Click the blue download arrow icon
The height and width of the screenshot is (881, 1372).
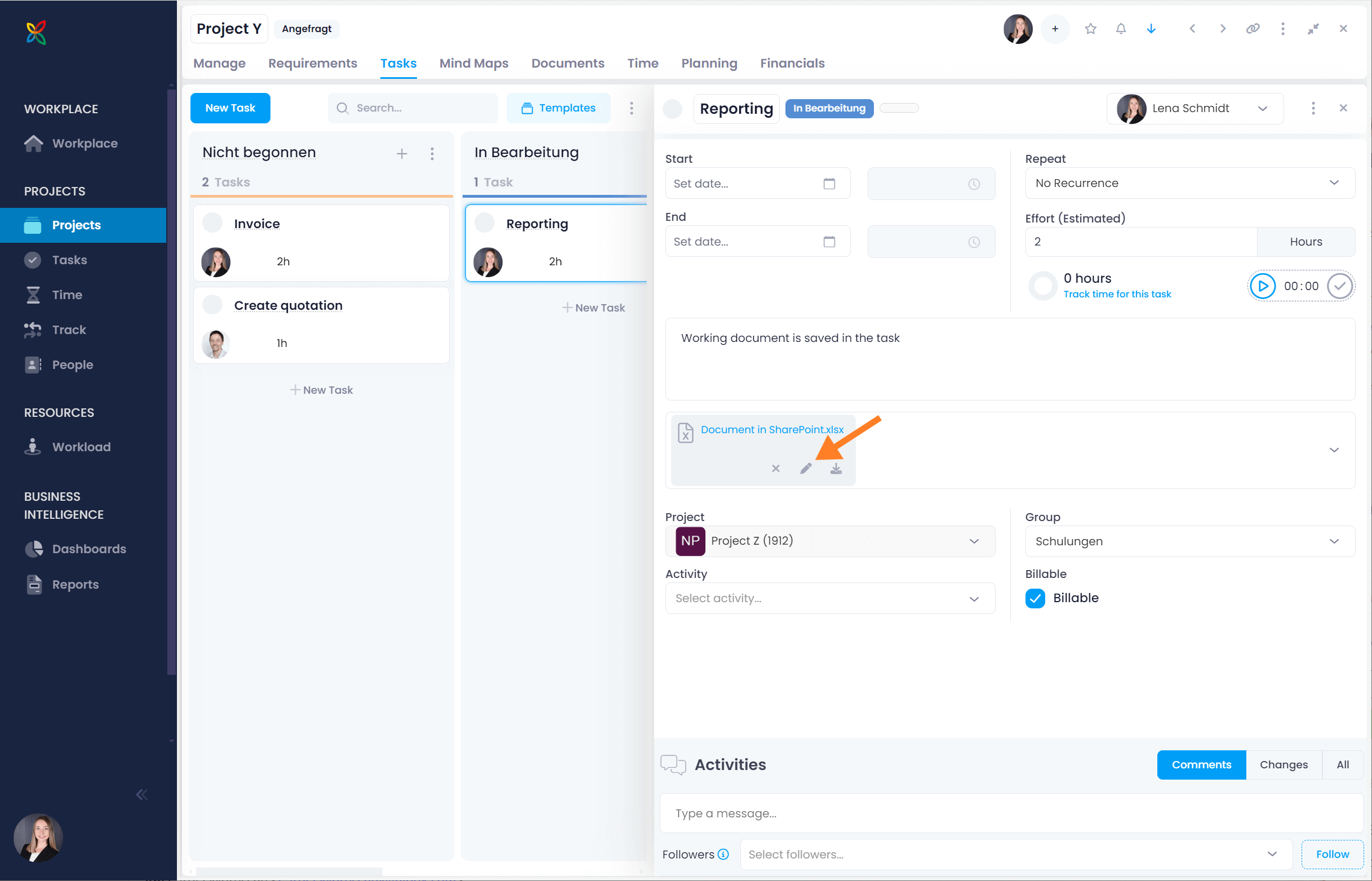pyautogui.click(x=1151, y=29)
